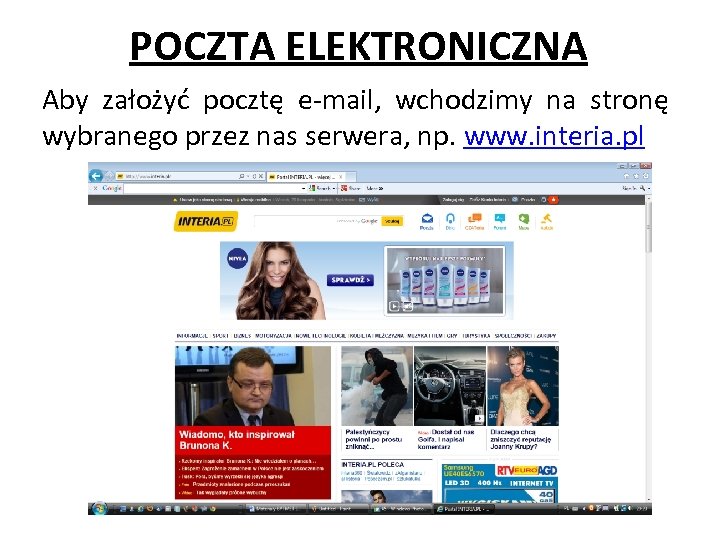Open the Wiadomo, kto inspirował Brunona K. headline
This screenshot has width=720, height=540.
[237, 440]
